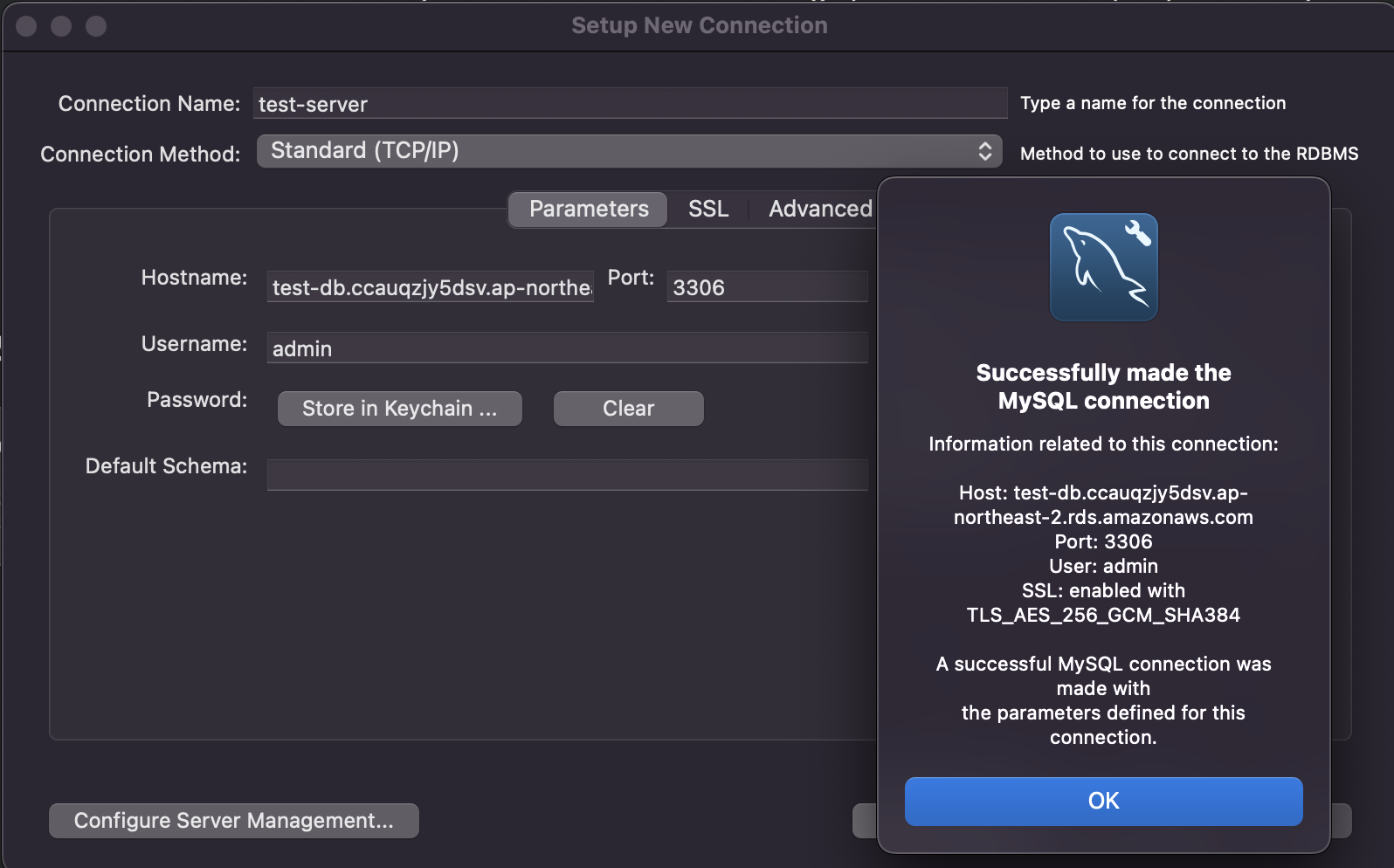Image resolution: width=1394 pixels, height=868 pixels.
Task: Switch to the SSL tab
Action: [x=708, y=210]
